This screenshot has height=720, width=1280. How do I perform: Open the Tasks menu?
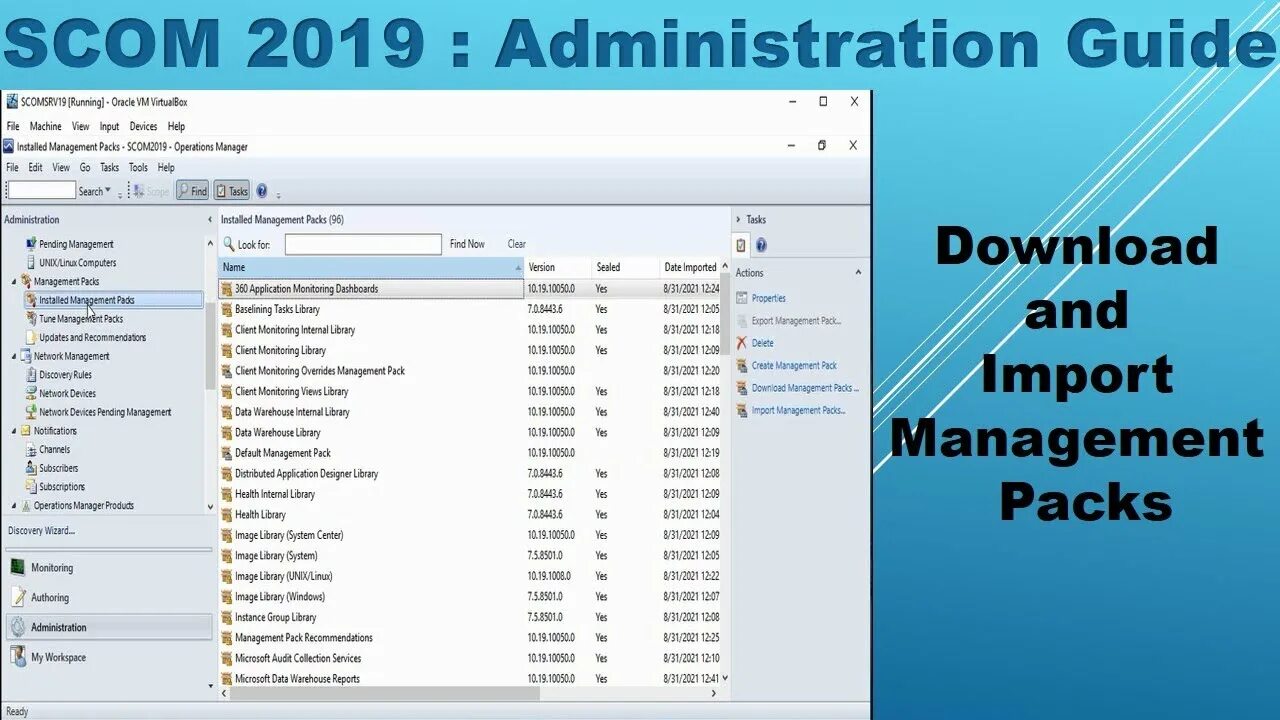click(x=110, y=168)
